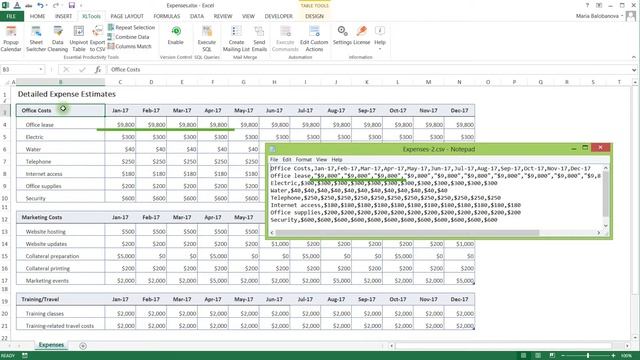Click the Insert Function fx icon

tap(98, 70)
